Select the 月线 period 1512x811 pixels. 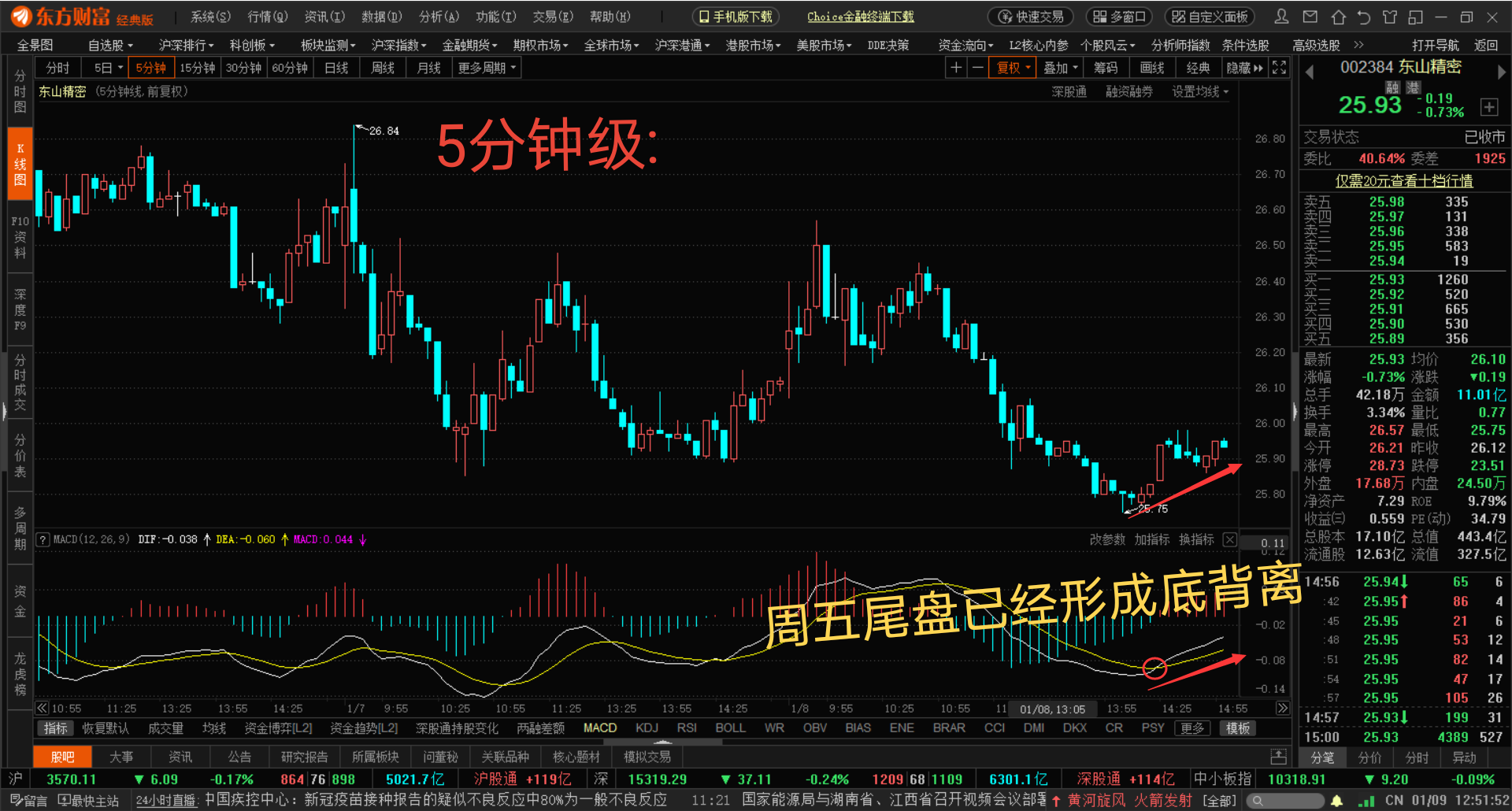pyautogui.click(x=429, y=68)
